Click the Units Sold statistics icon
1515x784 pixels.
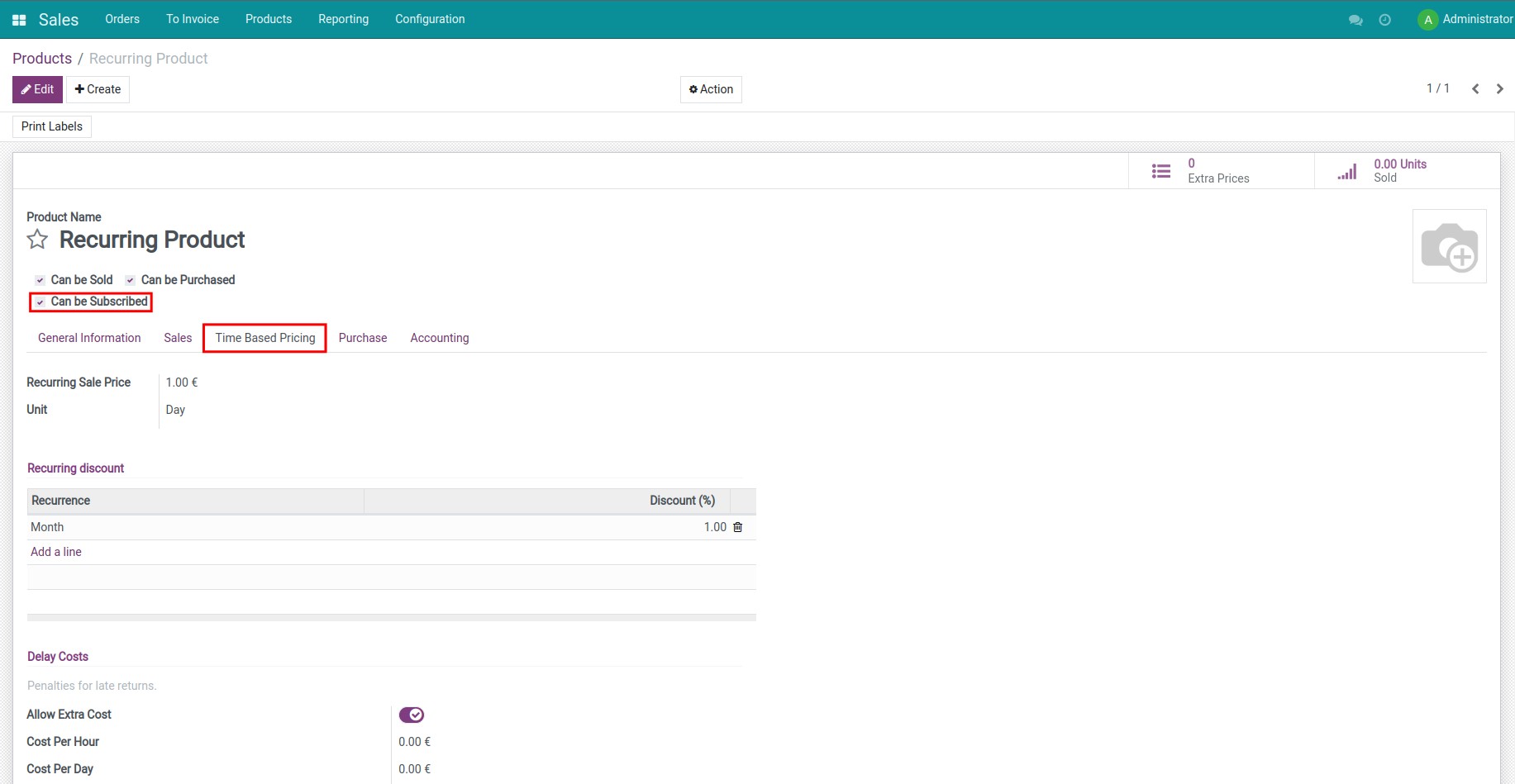[x=1347, y=170]
